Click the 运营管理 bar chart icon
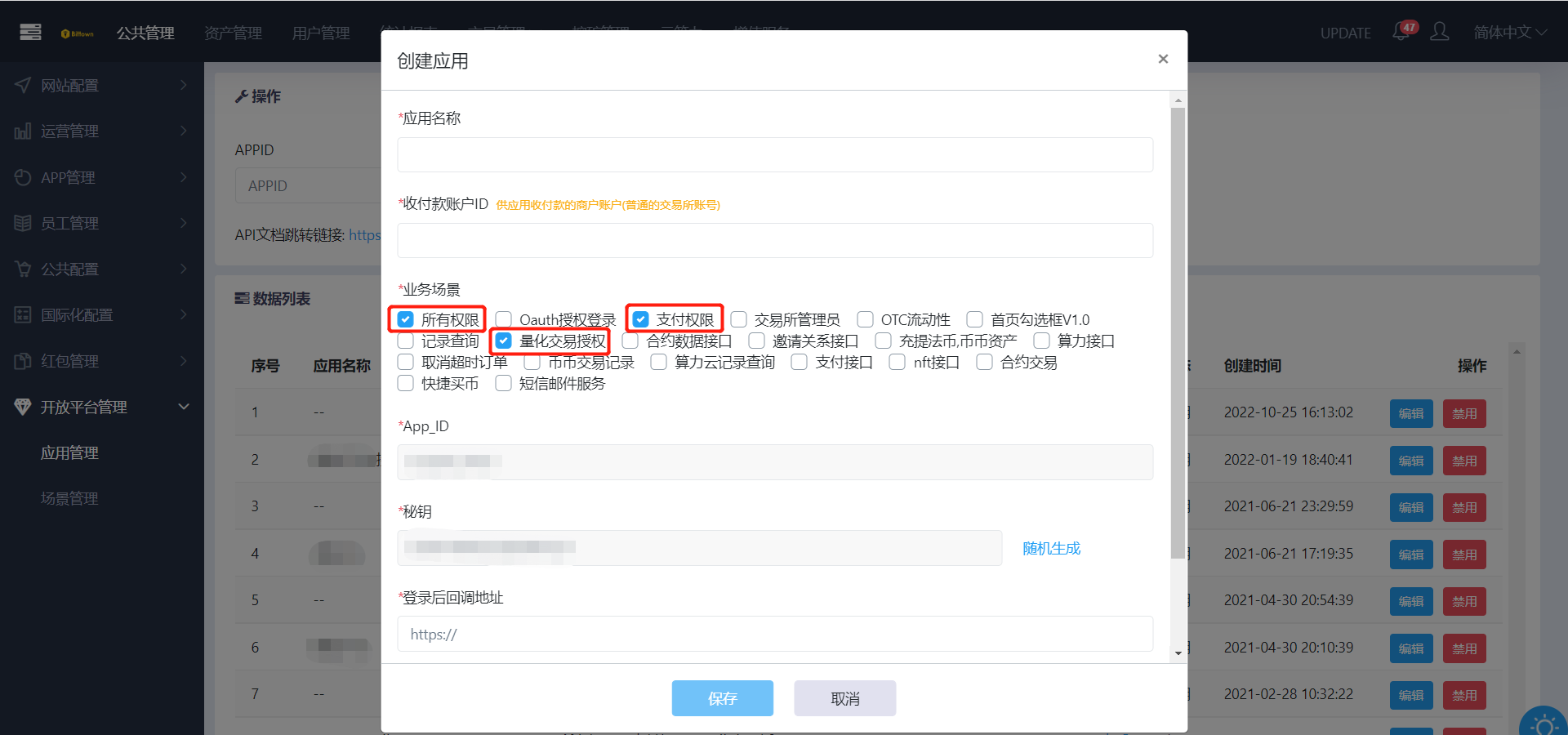 pos(23,131)
